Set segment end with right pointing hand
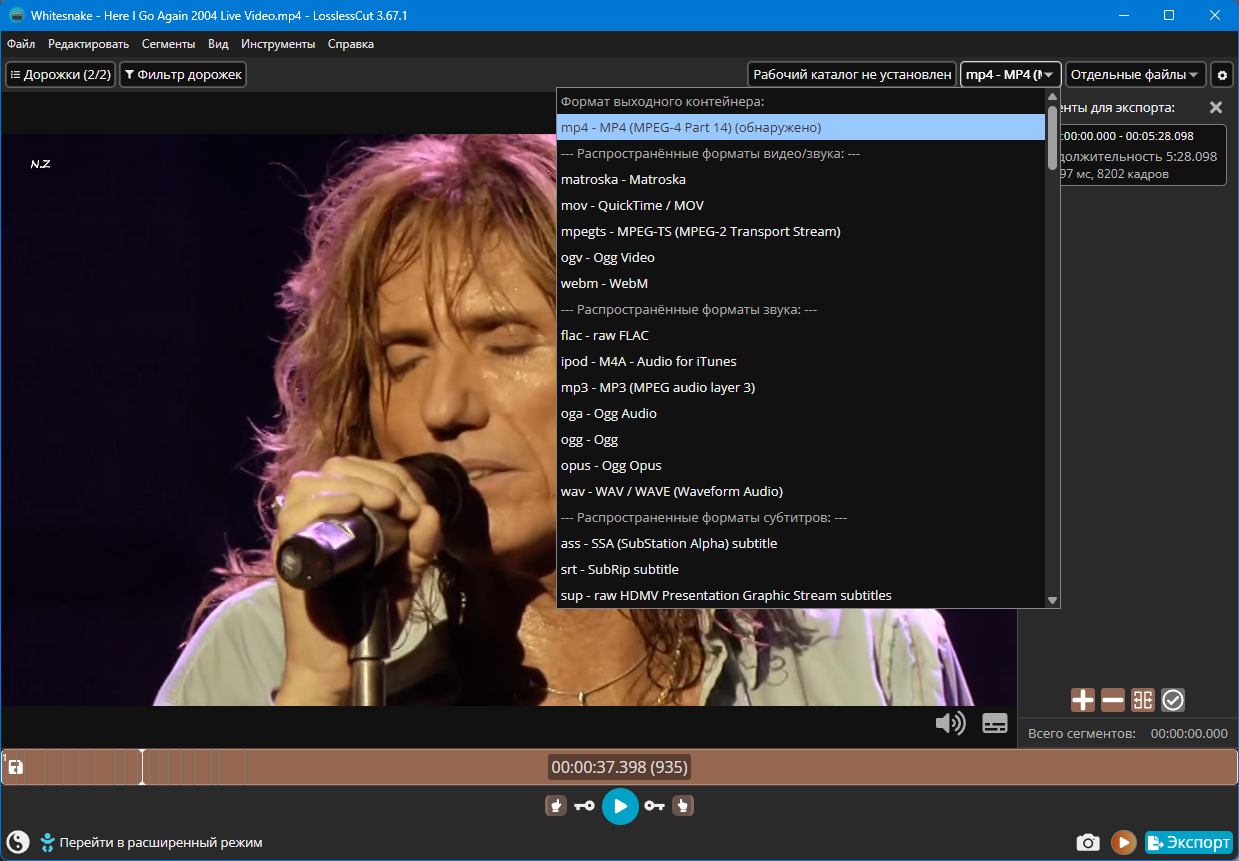The width and height of the screenshot is (1239, 861). click(x=683, y=806)
